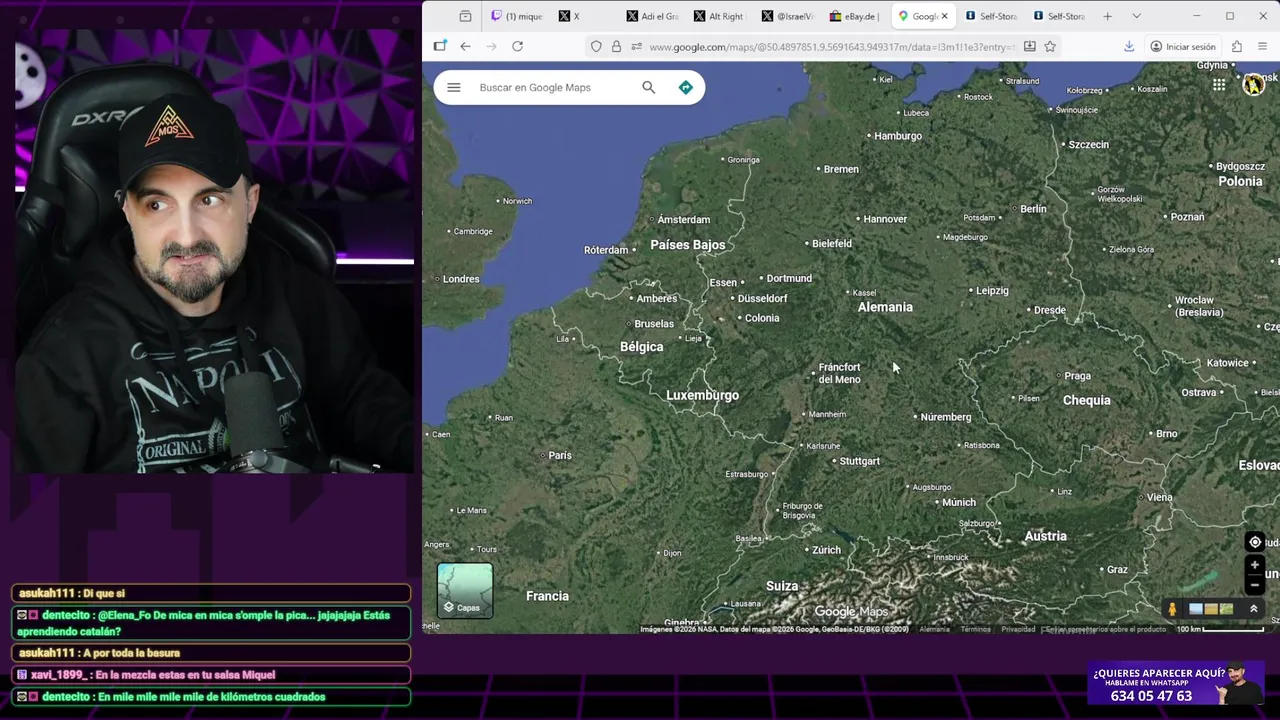Viewport: 1280px width, 720px height.
Task: Center map on your location icon
Action: click(x=1255, y=542)
